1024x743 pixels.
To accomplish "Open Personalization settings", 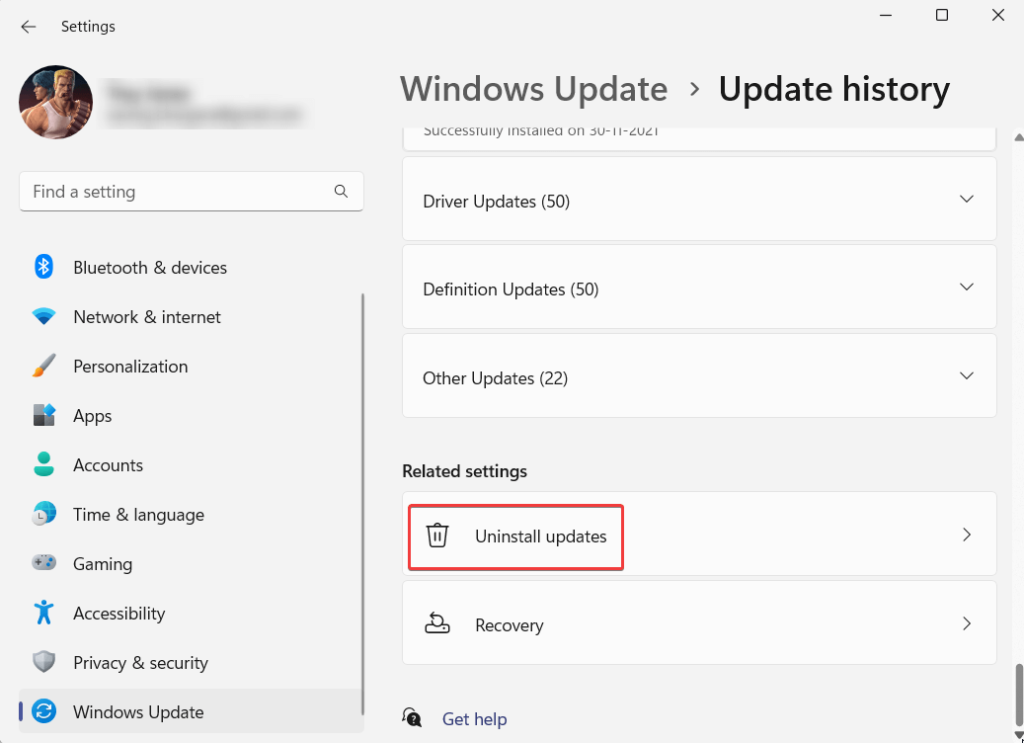I will pyautogui.click(x=191, y=366).
